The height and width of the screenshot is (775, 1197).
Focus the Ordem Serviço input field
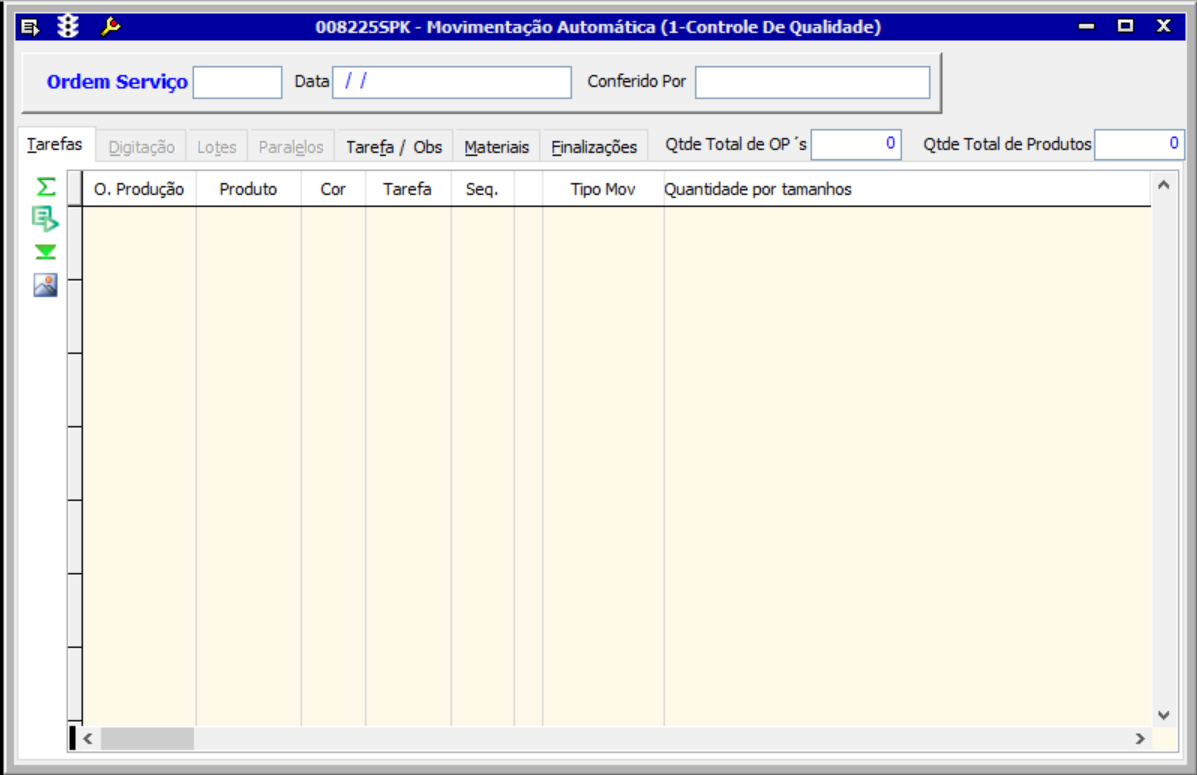pos(237,82)
